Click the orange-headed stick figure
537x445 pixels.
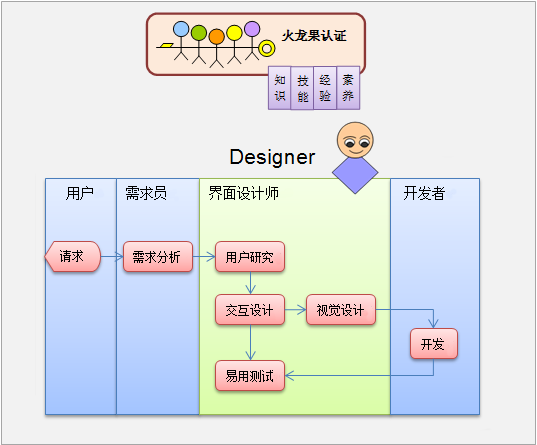pos(216,48)
